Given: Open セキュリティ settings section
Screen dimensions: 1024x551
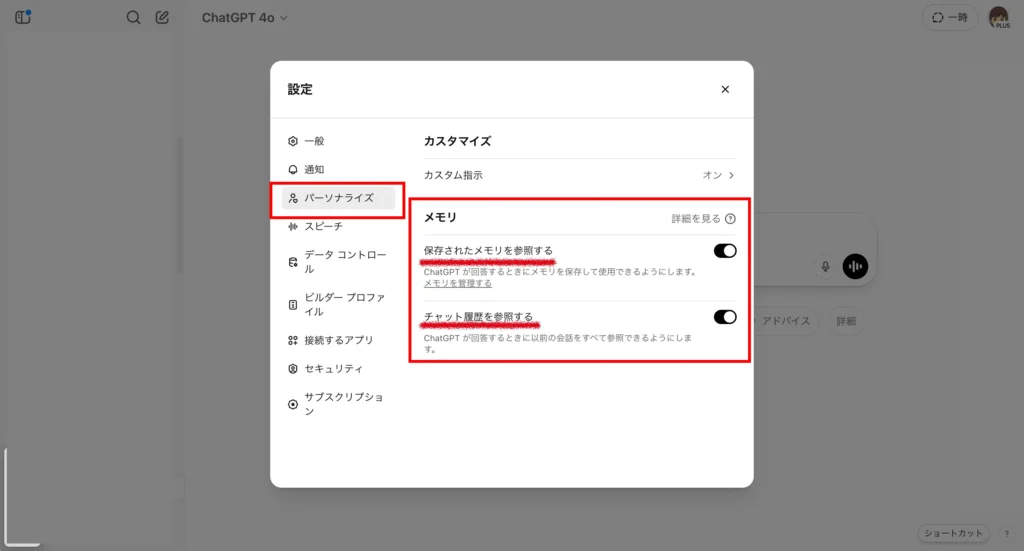Looking at the screenshot, I should [338, 369].
